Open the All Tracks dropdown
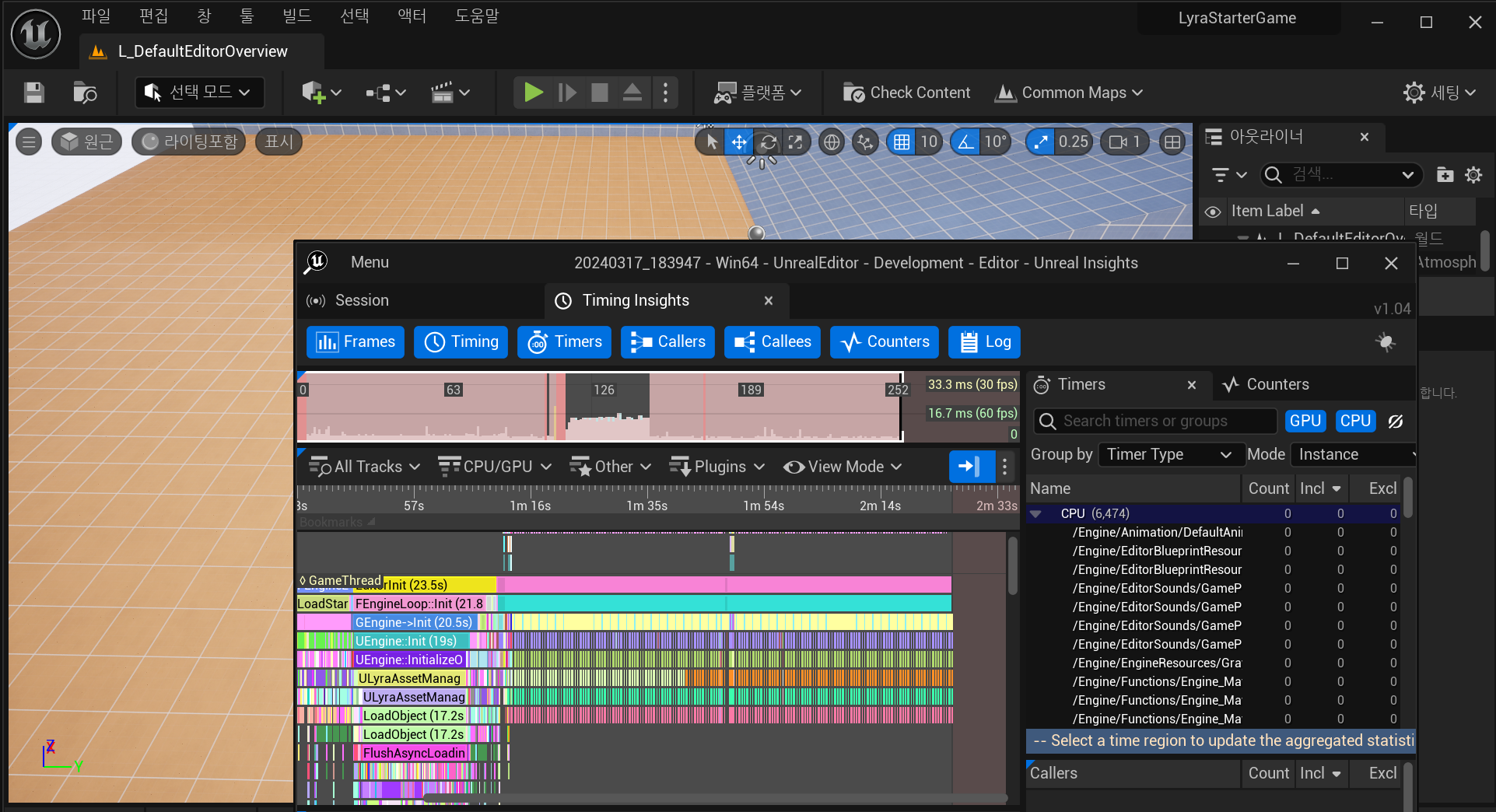Image resolution: width=1496 pixels, height=812 pixels. coord(364,467)
